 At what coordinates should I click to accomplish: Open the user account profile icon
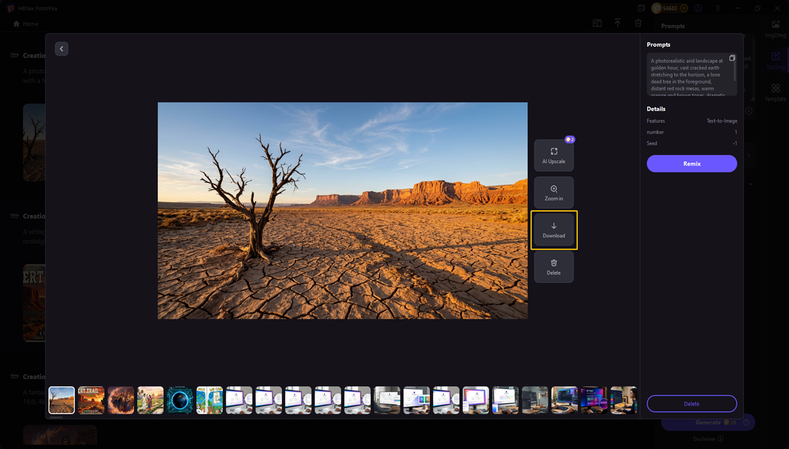(x=697, y=8)
